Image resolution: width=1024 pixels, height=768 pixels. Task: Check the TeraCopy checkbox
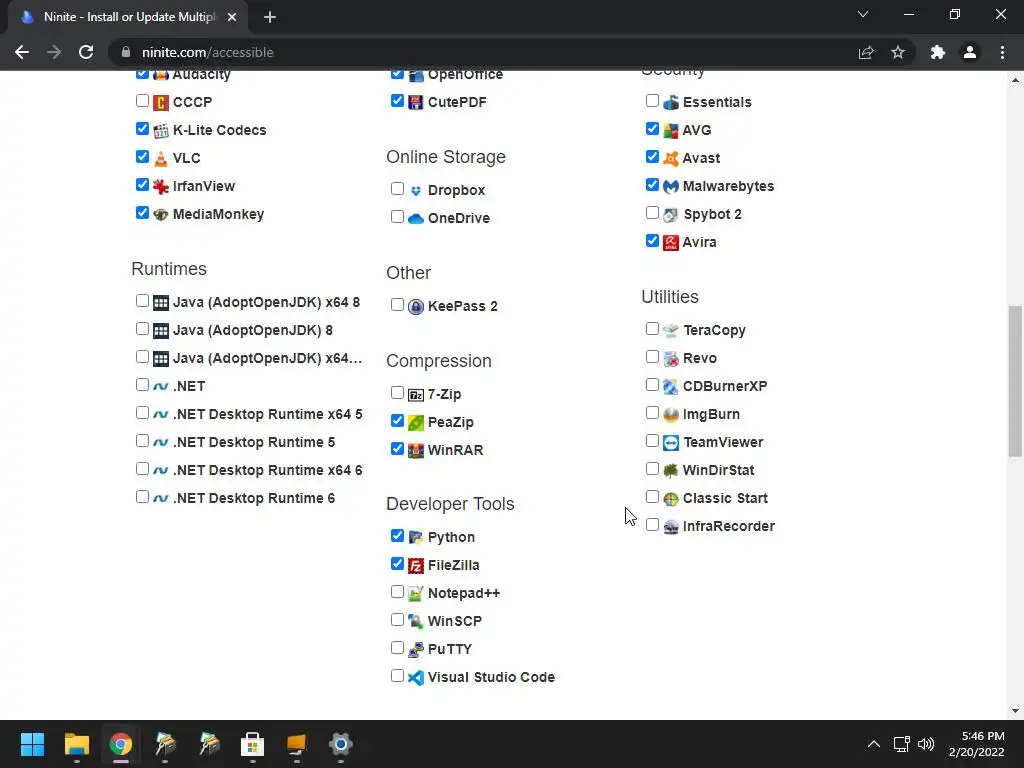pos(652,328)
